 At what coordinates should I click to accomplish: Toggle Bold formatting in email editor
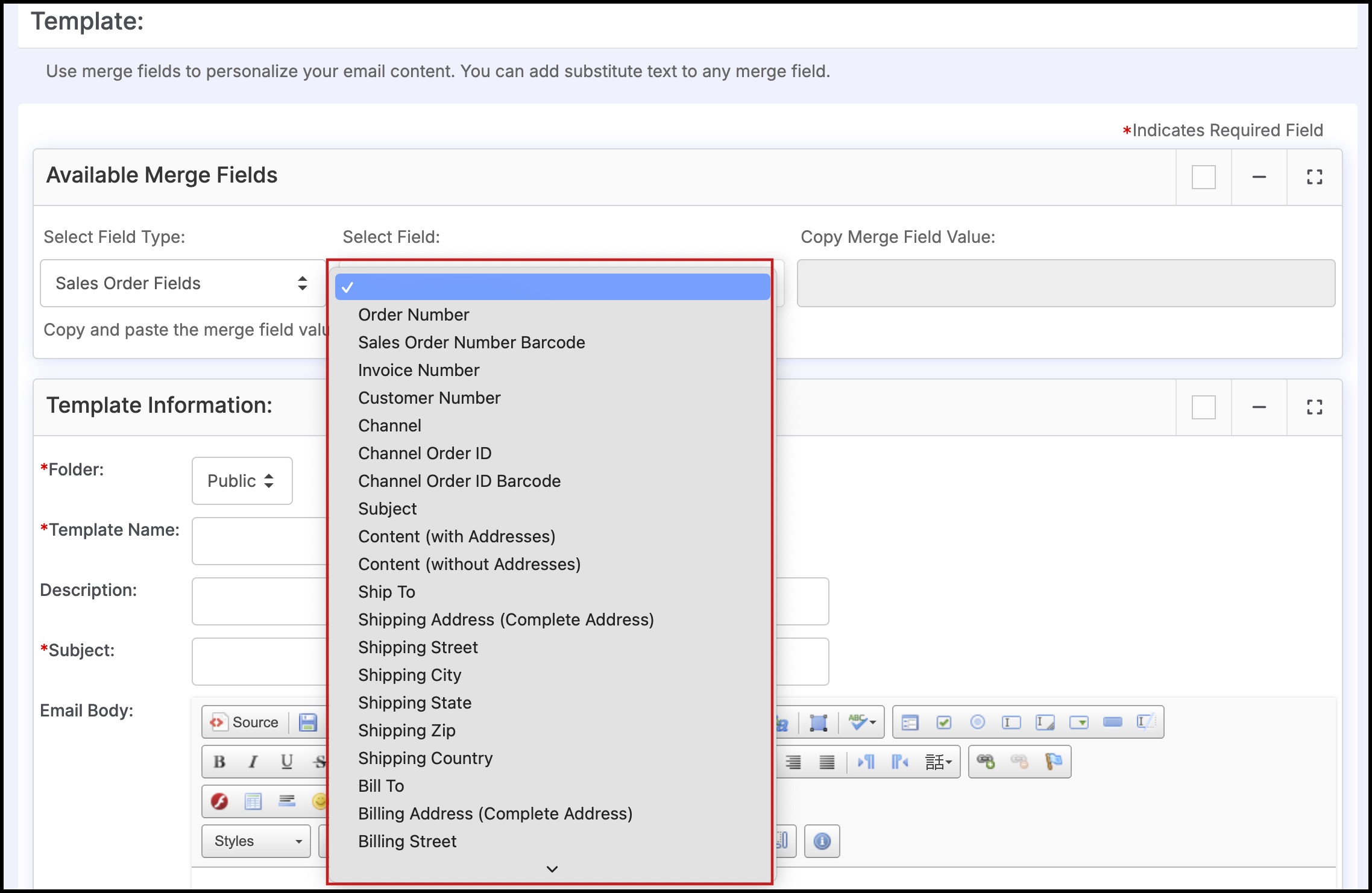[219, 762]
